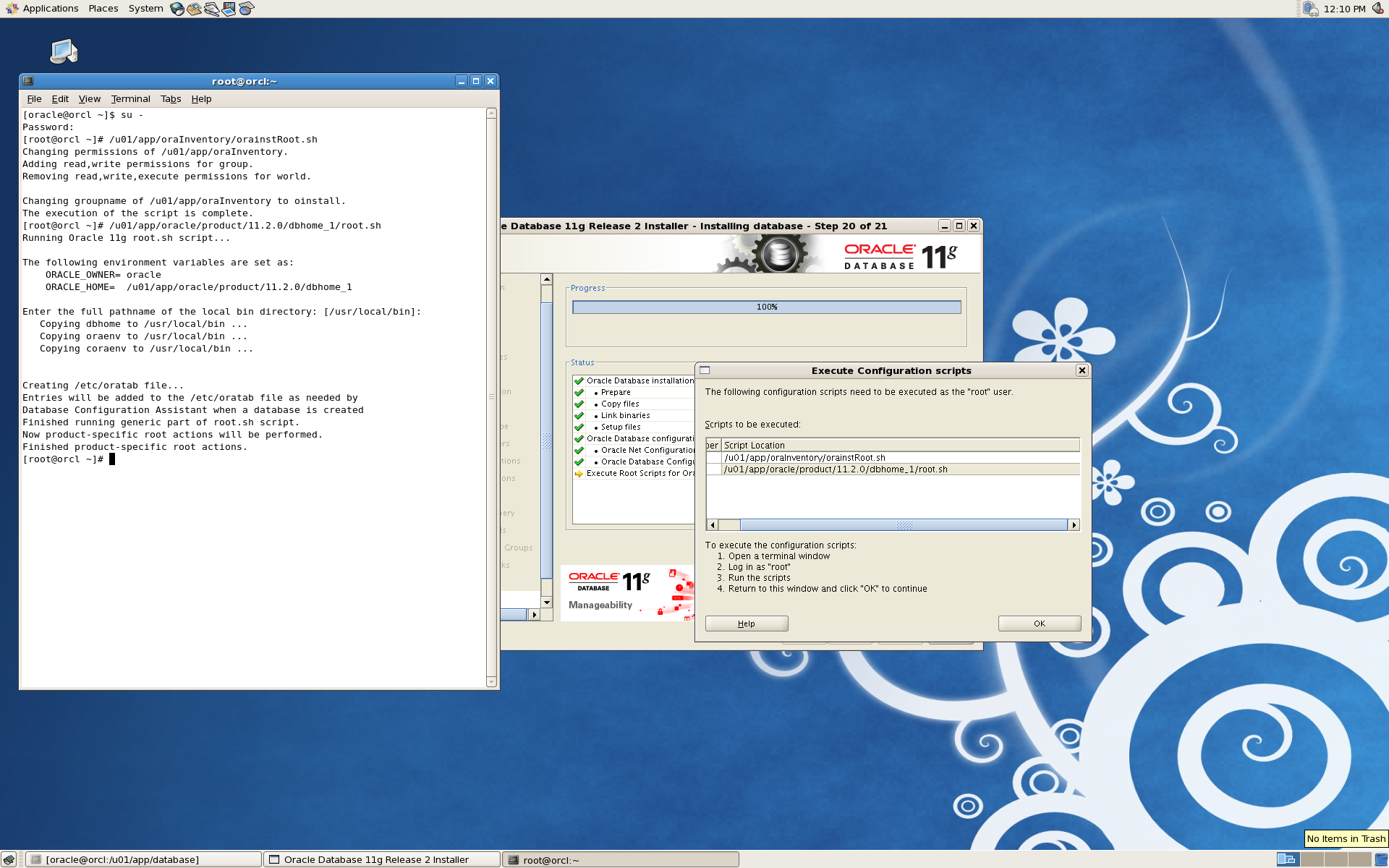1389x868 pixels.
Task: Click the Oracle Database 11g installer taskbar item
Action: click(383, 858)
